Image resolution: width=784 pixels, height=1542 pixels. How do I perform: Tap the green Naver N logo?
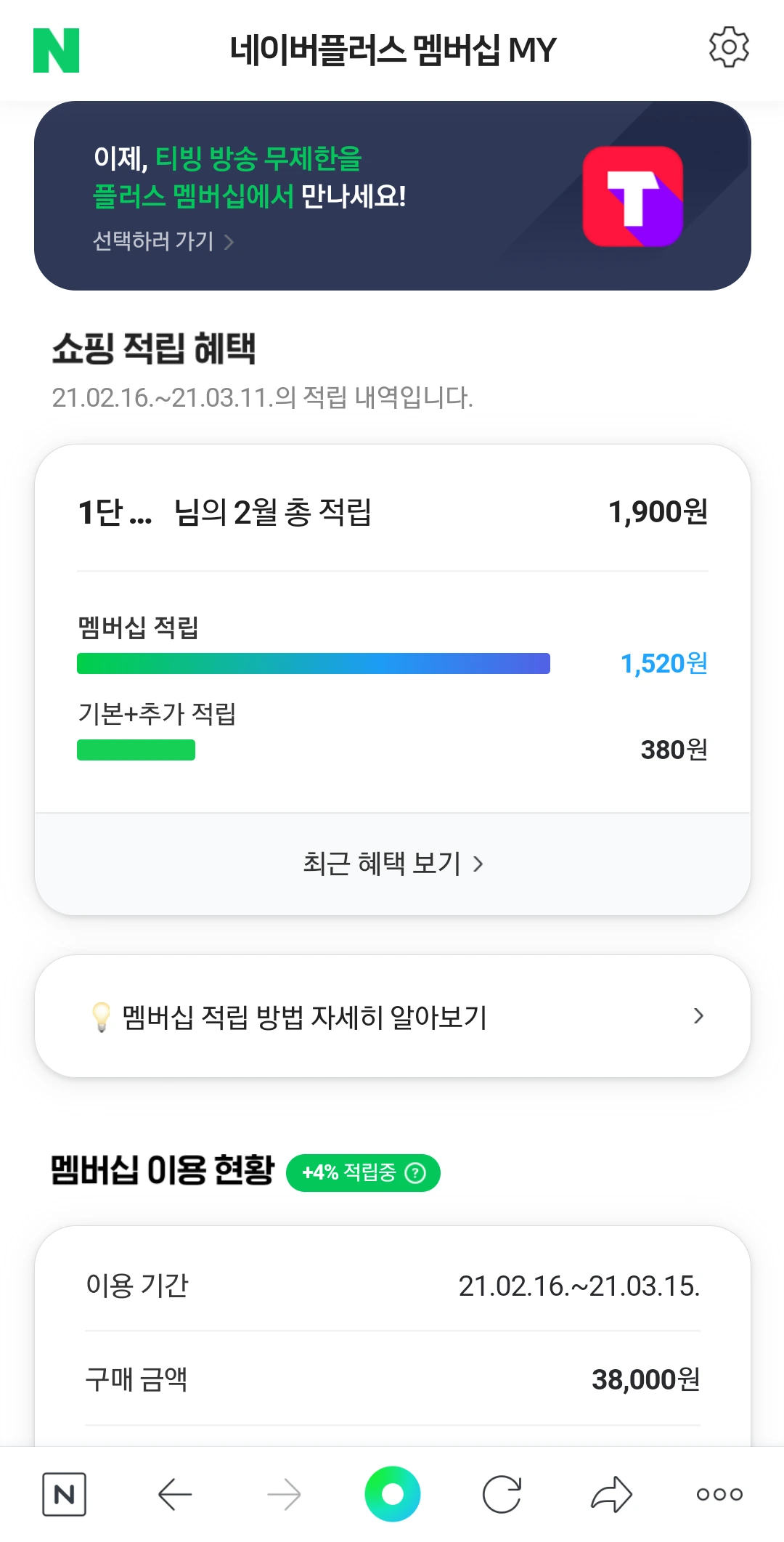[56, 51]
